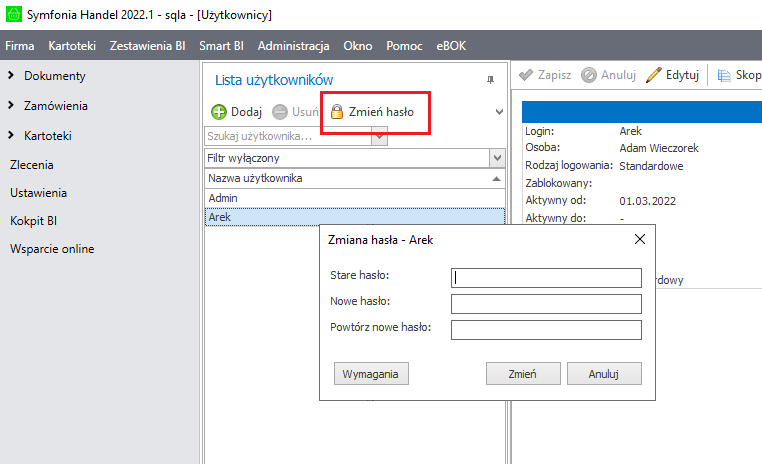Expand the Dokumenty sidebar section
Screen dimensions: 762x464
pyautogui.click(x=11, y=76)
